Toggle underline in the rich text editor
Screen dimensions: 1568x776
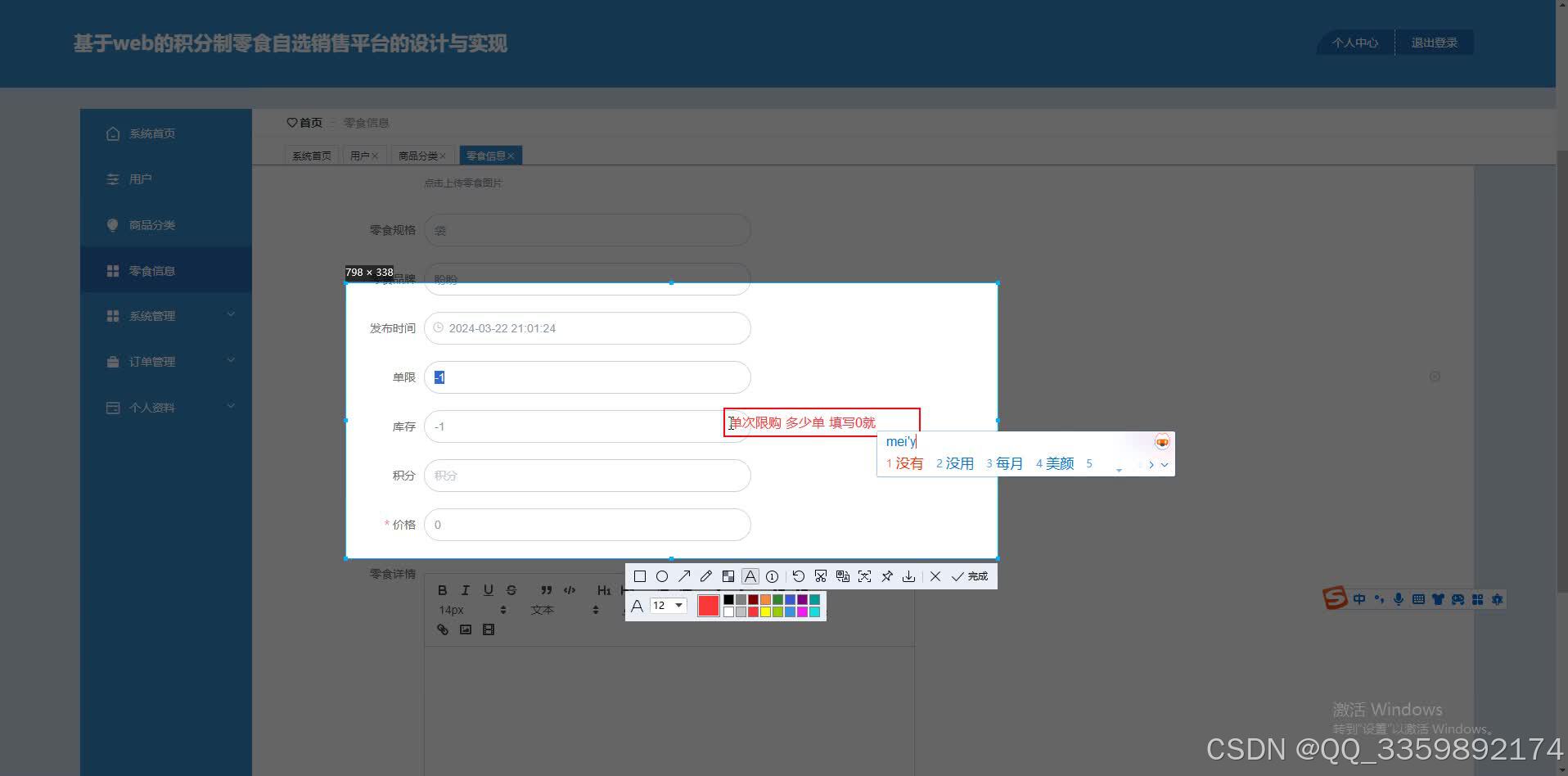point(488,590)
